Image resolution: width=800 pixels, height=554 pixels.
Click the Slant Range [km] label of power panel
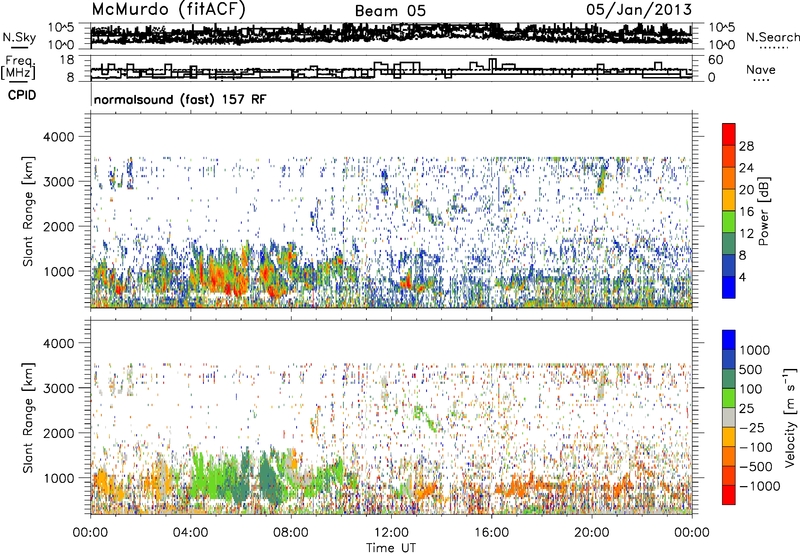(28, 211)
